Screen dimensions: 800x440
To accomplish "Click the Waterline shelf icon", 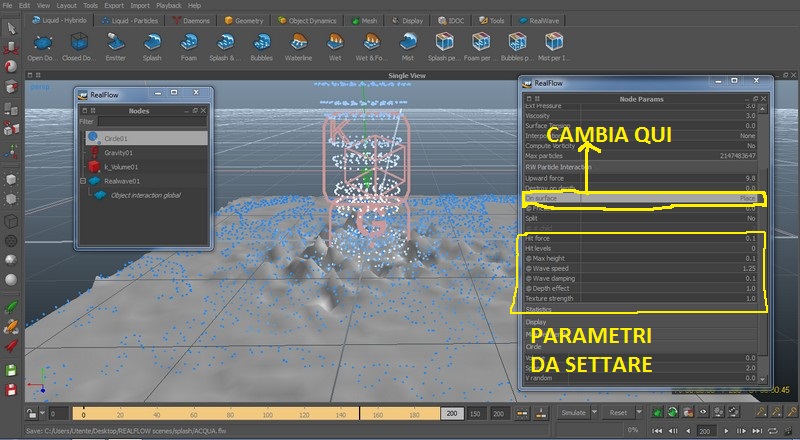I will point(298,42).
